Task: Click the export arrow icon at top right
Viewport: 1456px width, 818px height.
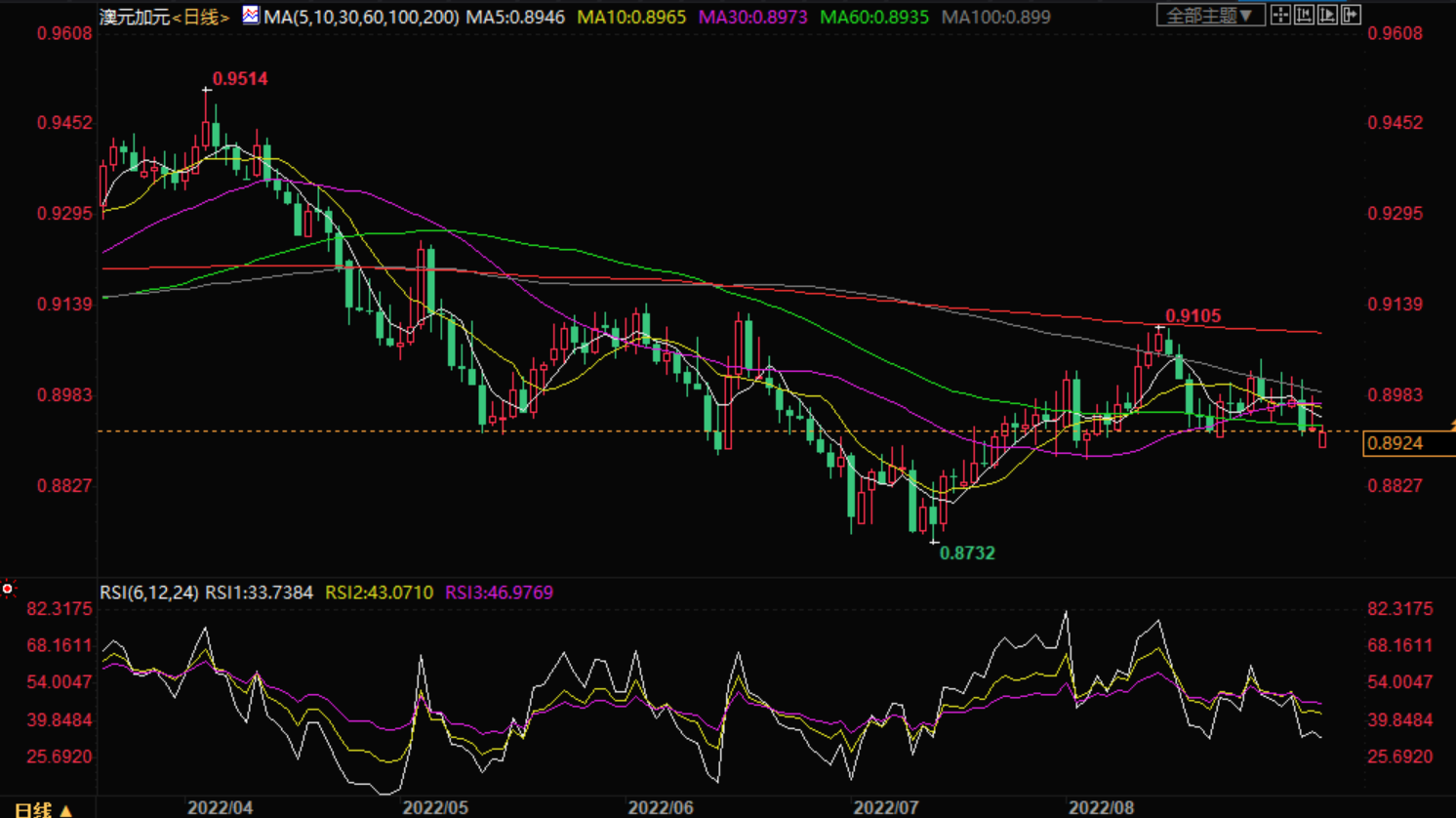Action: [x=1351, y=15]
